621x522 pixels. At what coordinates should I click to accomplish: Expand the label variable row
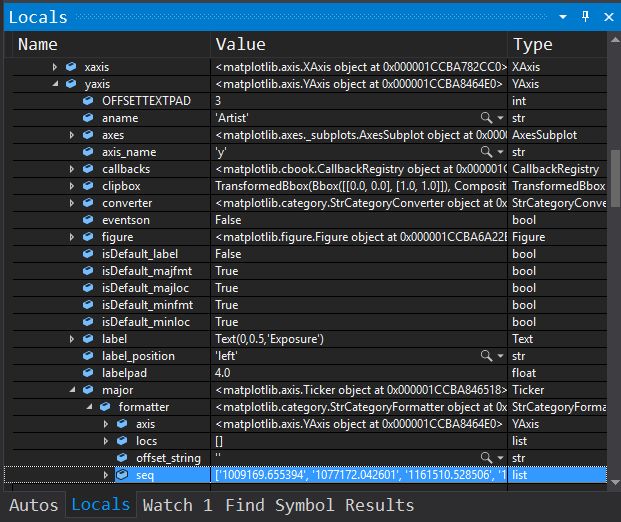point(72,339)
